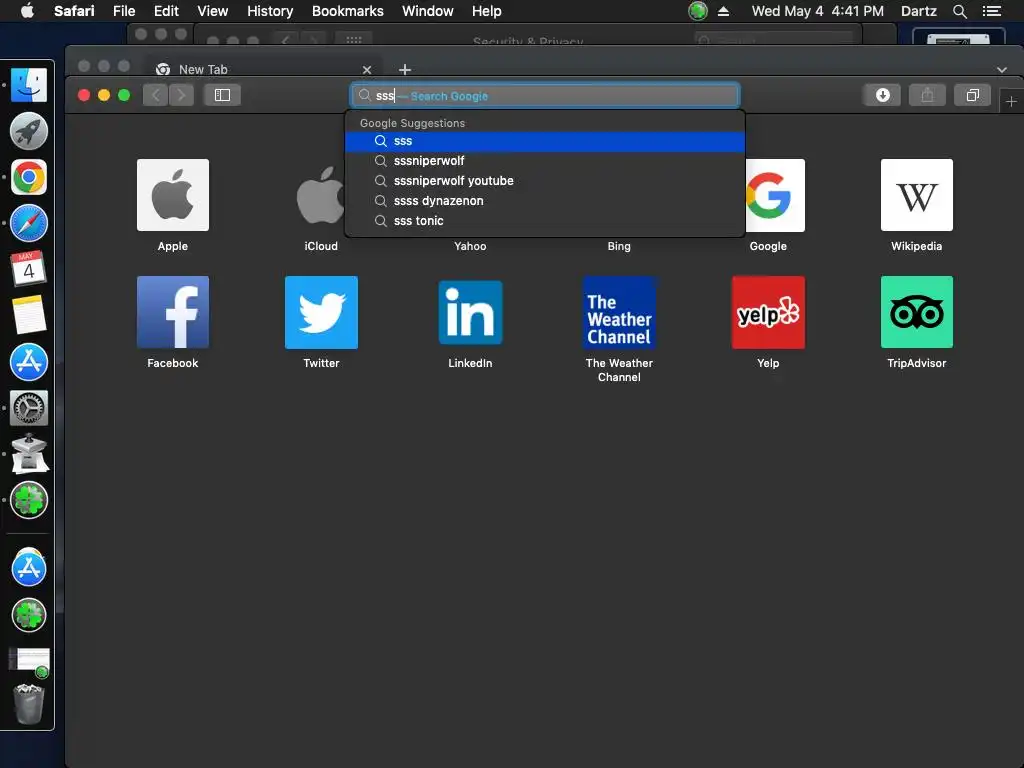
Task: Open the Apple favorite tile
Action: tap(172, 195)
